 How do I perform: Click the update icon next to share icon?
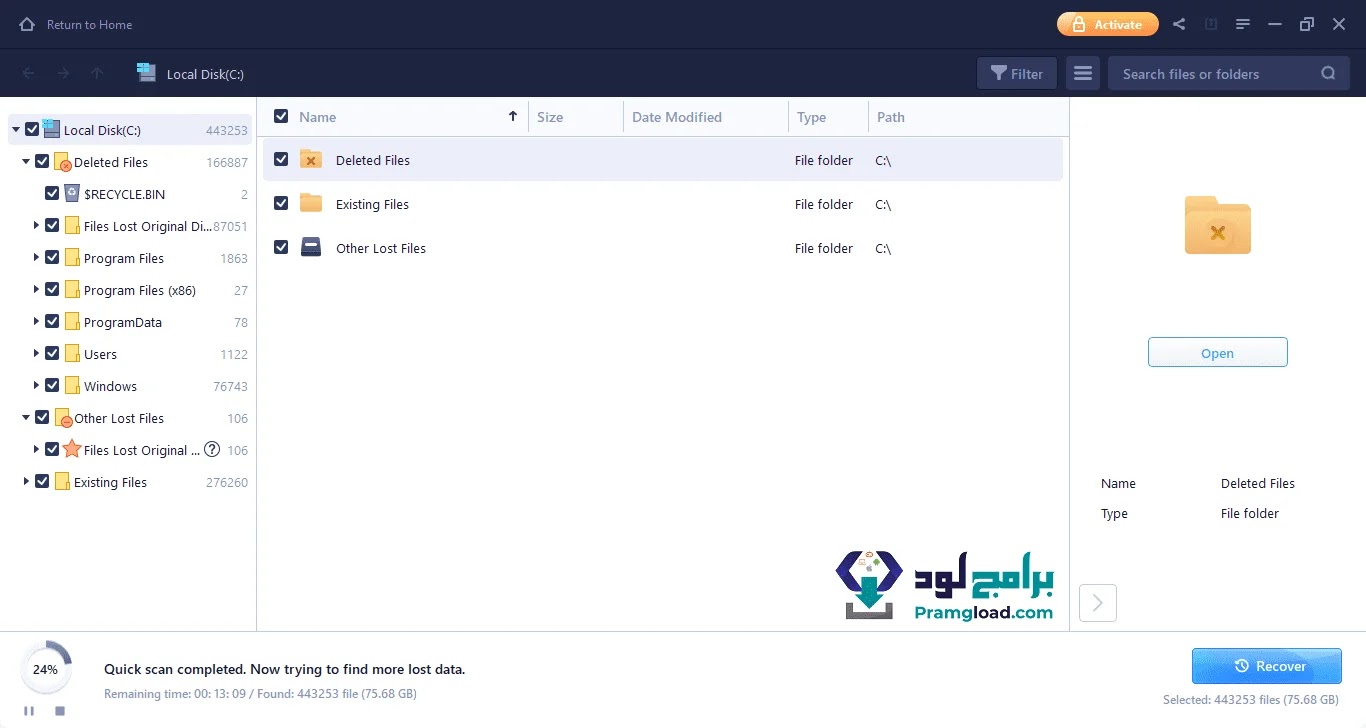coord(1210,24)
